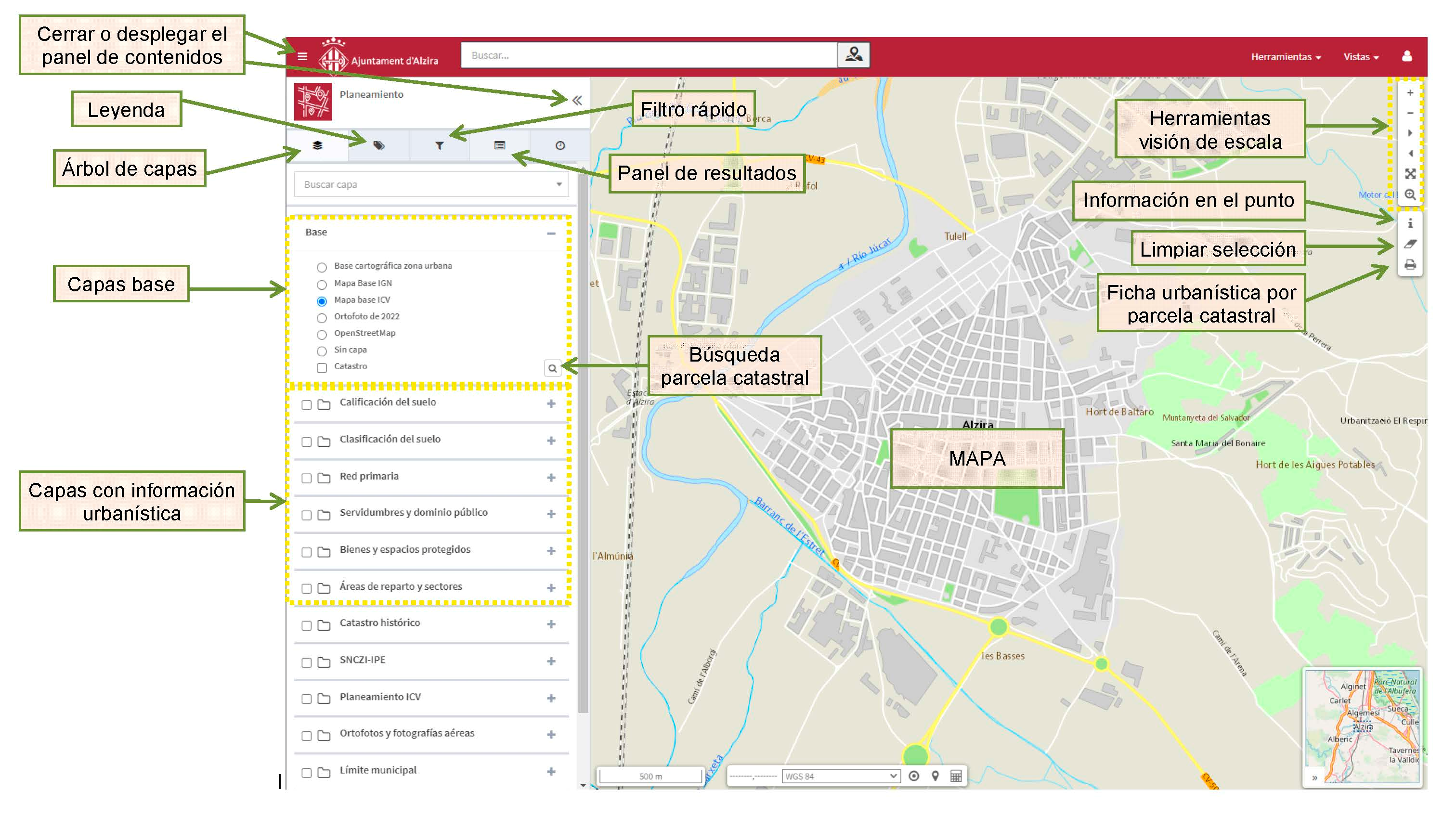Open the grid table icon in status bar
Image resolution: width=1456 pixels, height=830 pixels.
tap(955, 776)
